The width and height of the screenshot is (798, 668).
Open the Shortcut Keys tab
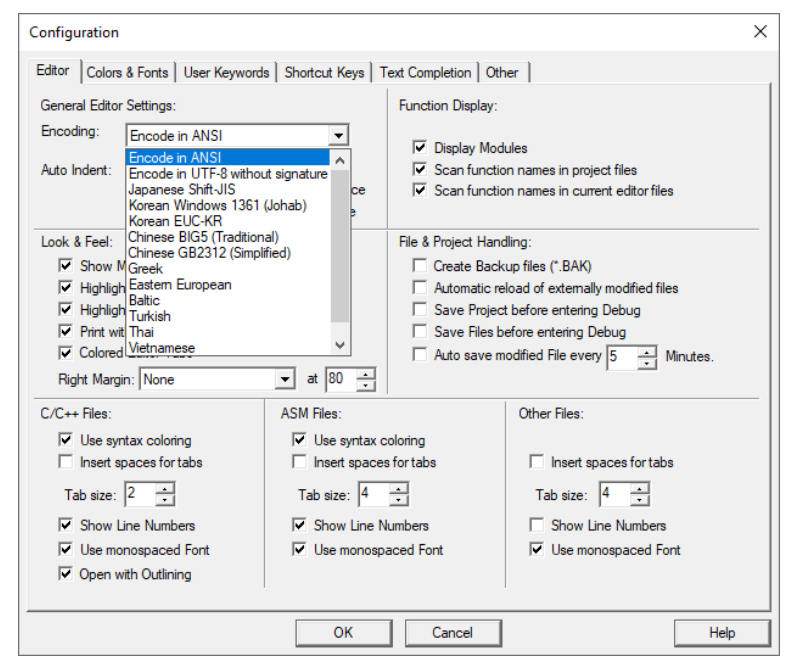pos(324,72)
